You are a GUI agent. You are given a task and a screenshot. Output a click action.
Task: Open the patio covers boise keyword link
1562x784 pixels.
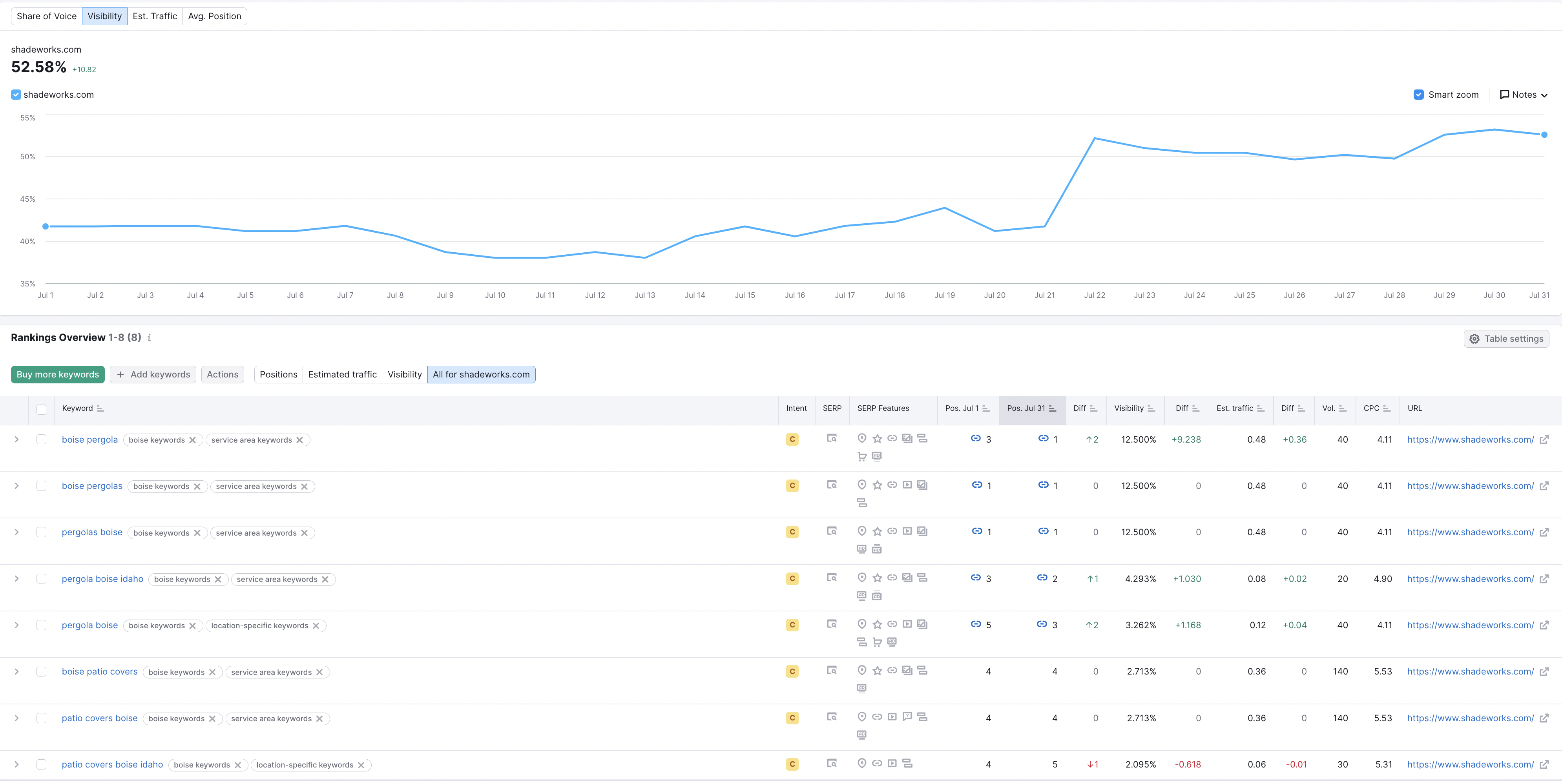coord(99,718)
